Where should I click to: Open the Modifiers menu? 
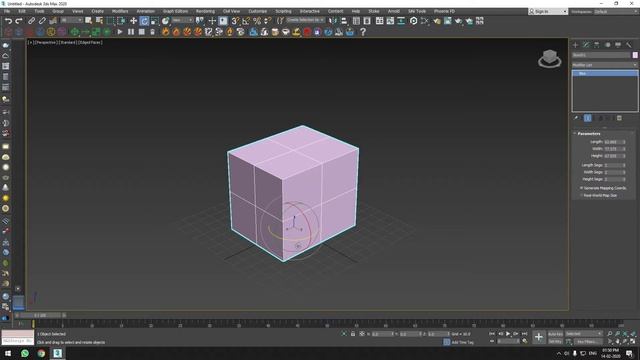[120, 11]
